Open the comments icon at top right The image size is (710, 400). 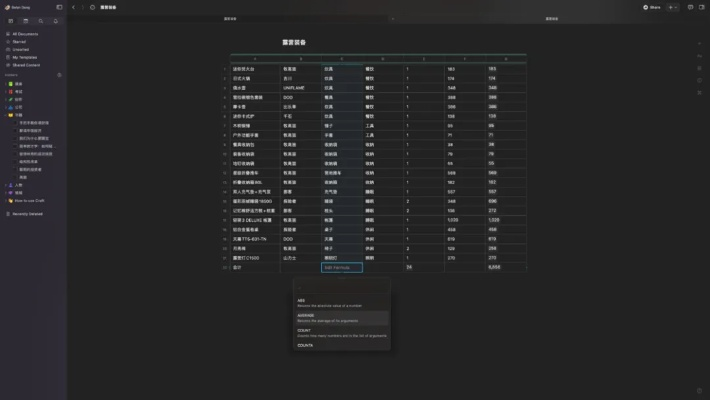point(691,7)
